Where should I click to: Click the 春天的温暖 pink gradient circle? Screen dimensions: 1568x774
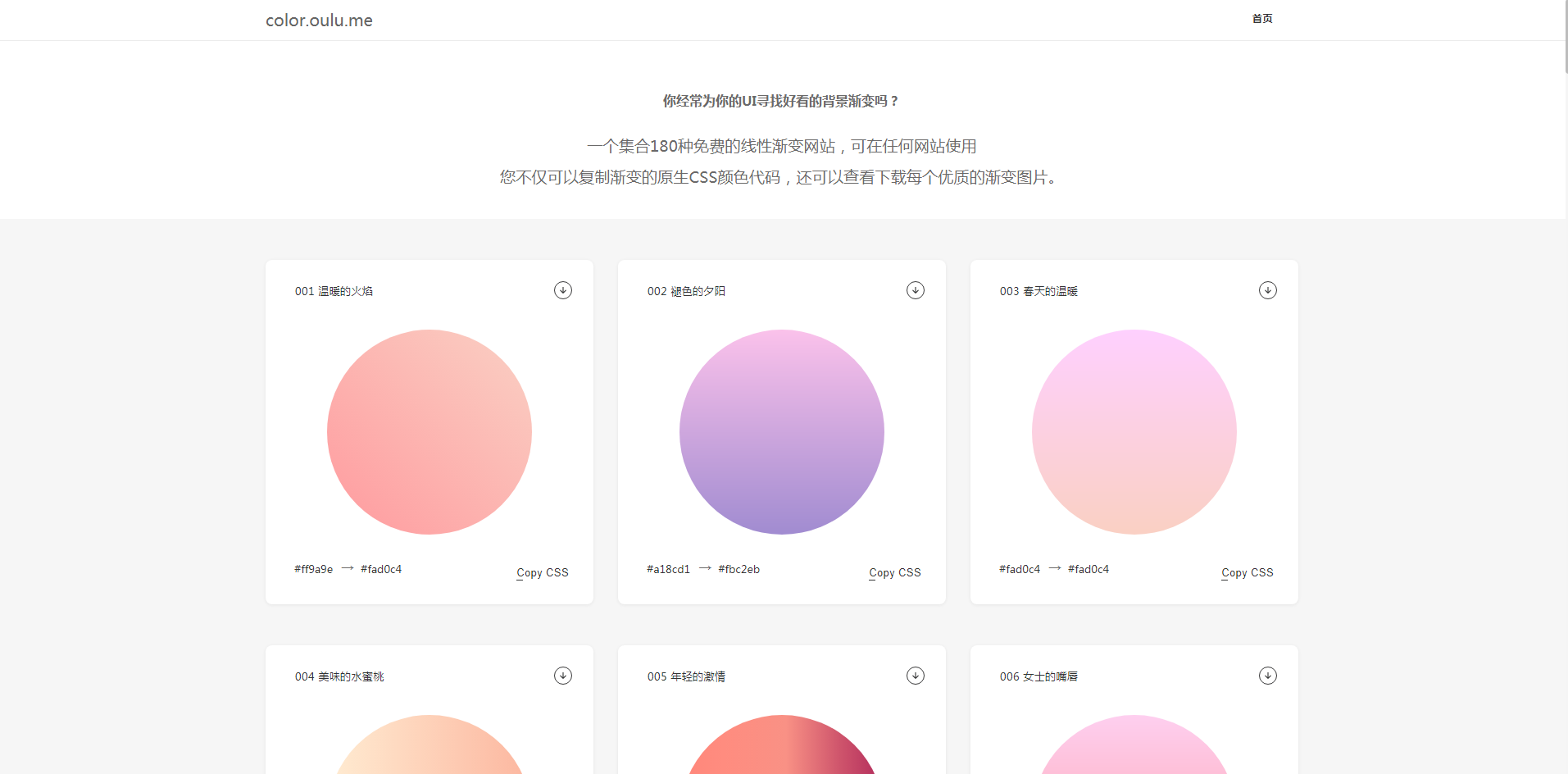click(1134, 432)
